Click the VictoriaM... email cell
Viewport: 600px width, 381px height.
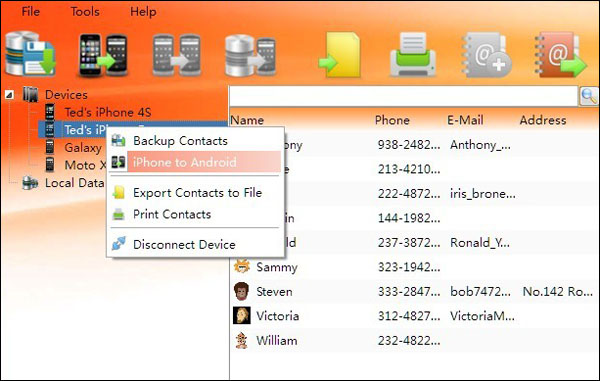(x=482, y=316)
